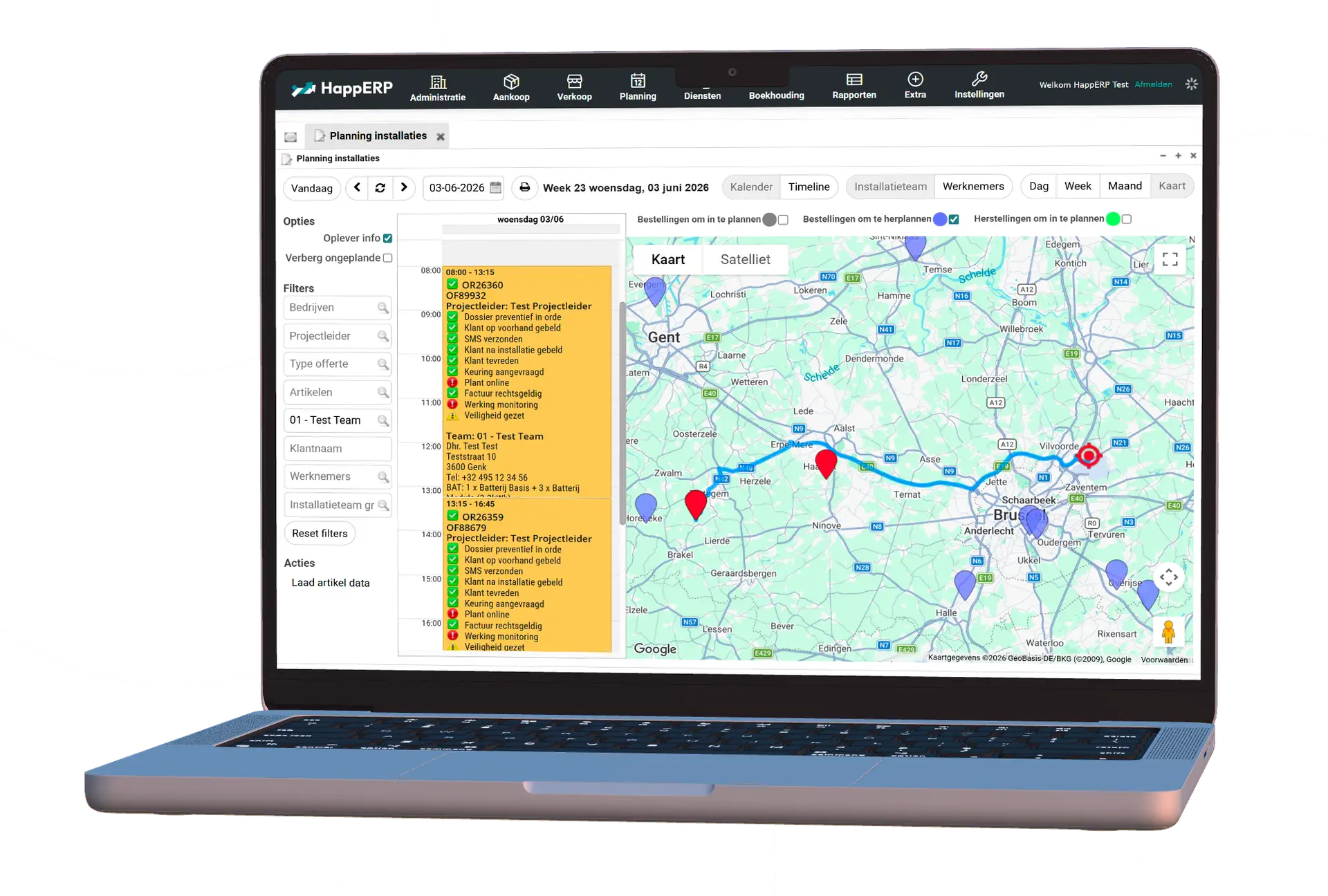Open the Type offerte filter search
The width and height of the screenshot is (1328, 896).
[x=382, y=364]
